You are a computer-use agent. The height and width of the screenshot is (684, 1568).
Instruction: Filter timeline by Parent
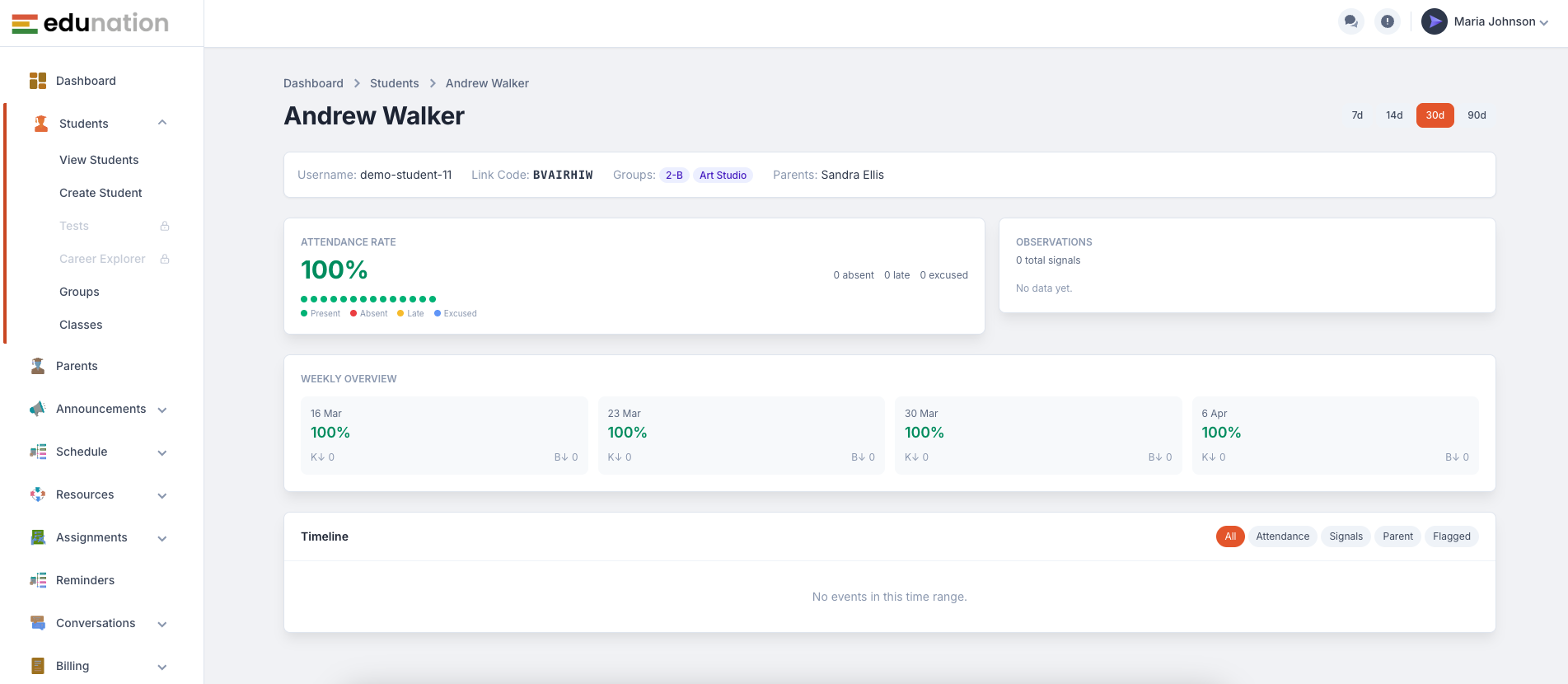(1398, 536)
